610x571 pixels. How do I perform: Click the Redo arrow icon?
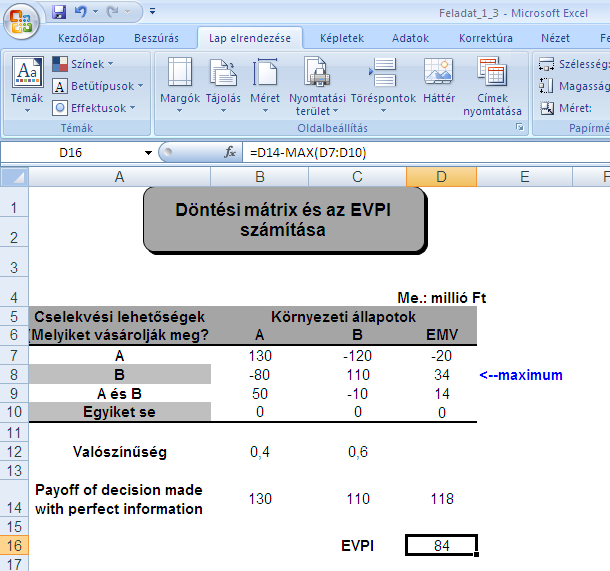point(112,12)
